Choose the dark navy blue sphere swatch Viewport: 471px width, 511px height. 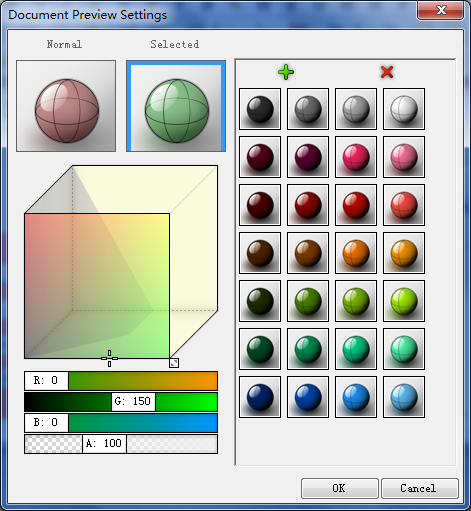tap(260, 397)
